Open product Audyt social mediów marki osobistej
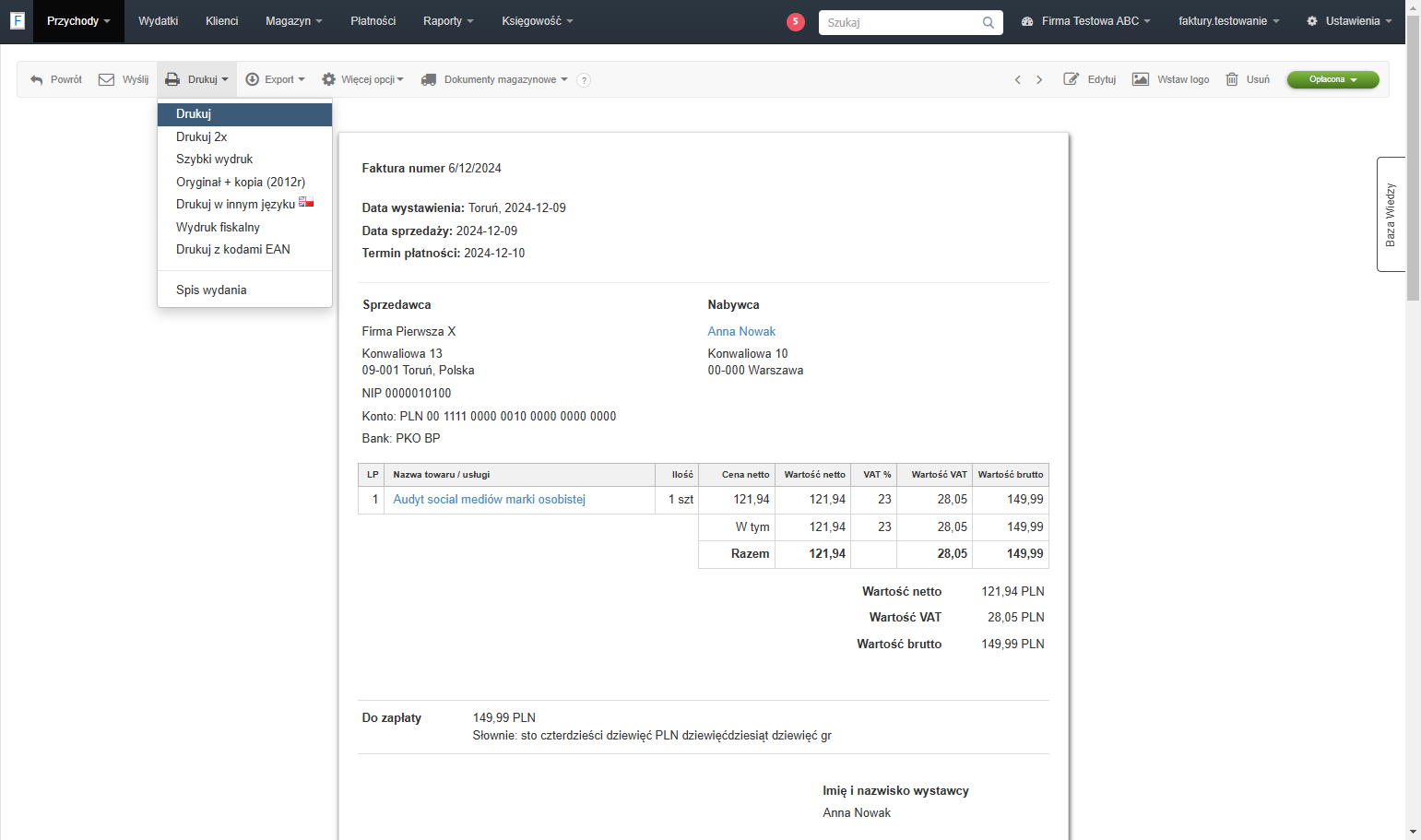Viewport: 1421px width, 840px height. [x=490, y=500]
